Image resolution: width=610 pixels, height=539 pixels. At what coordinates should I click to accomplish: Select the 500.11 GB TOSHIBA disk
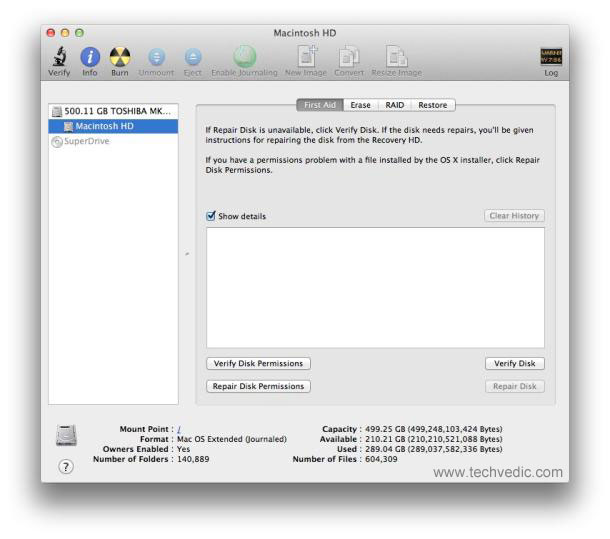(113, 111)
